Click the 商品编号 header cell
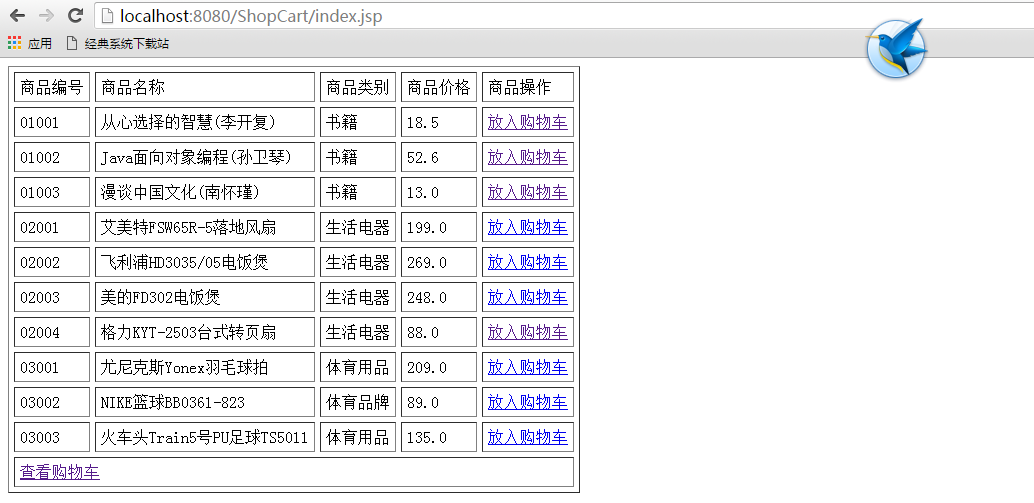Viewport: 1034px width, 503px height. (x=51, y=87)
